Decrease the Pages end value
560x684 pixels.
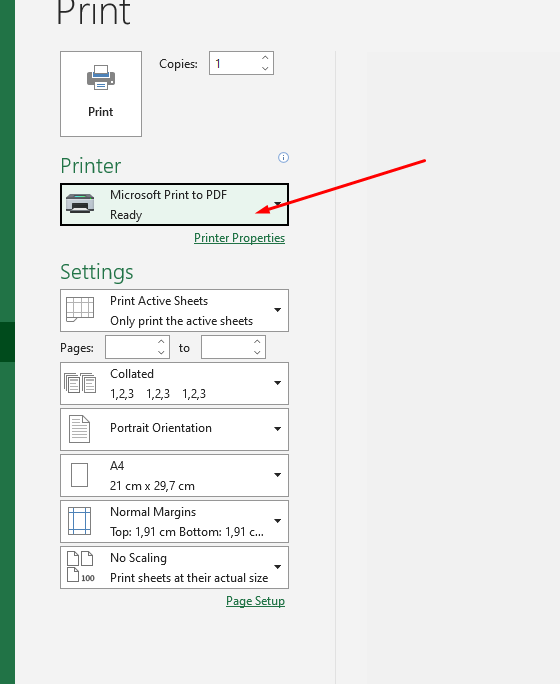257,352
